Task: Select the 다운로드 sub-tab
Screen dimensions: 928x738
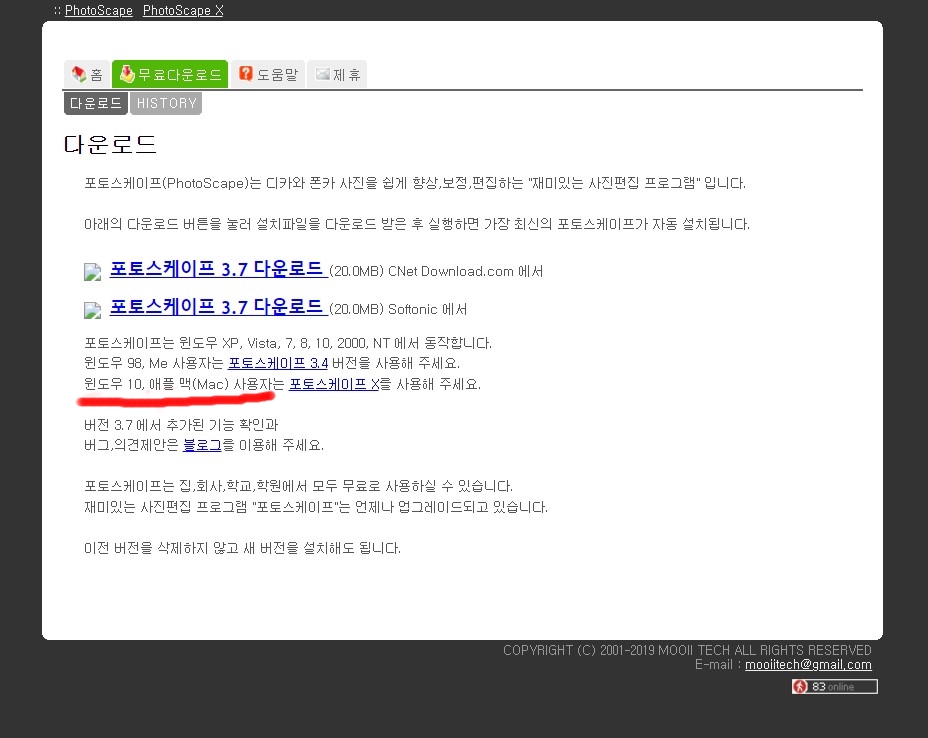Action: pos(96,103)
